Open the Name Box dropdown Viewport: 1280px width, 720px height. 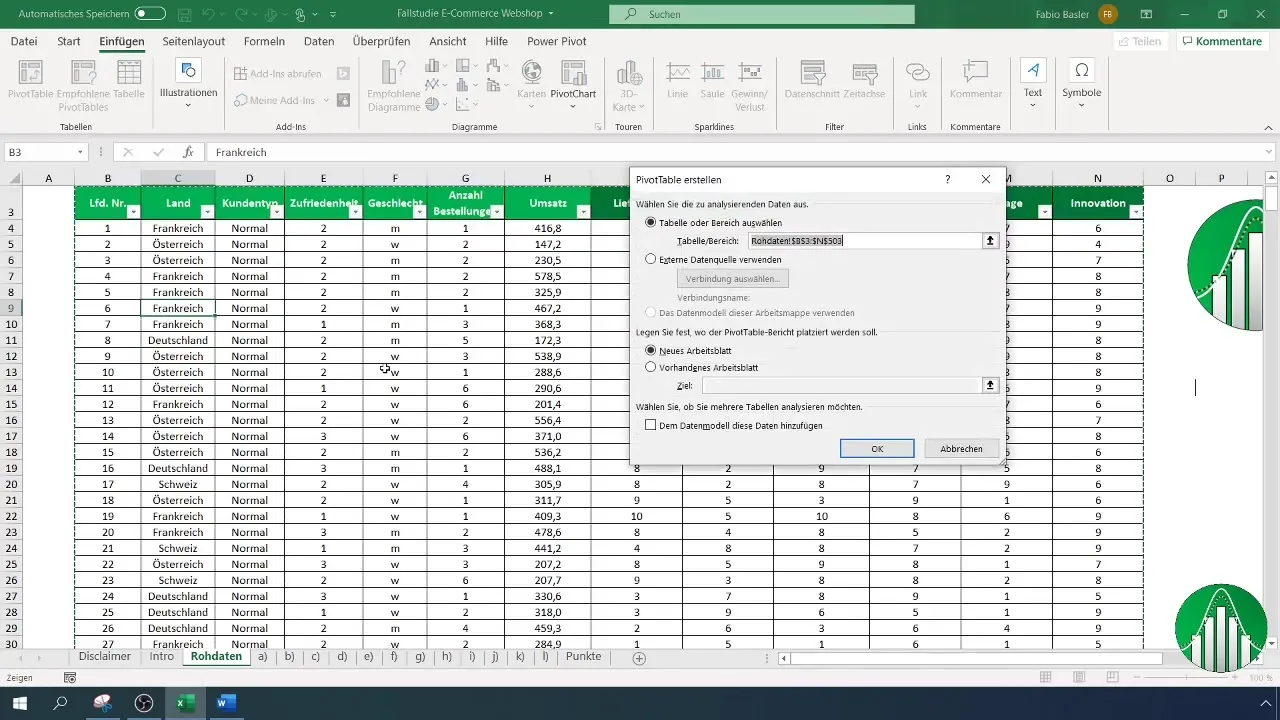(80, 152)
